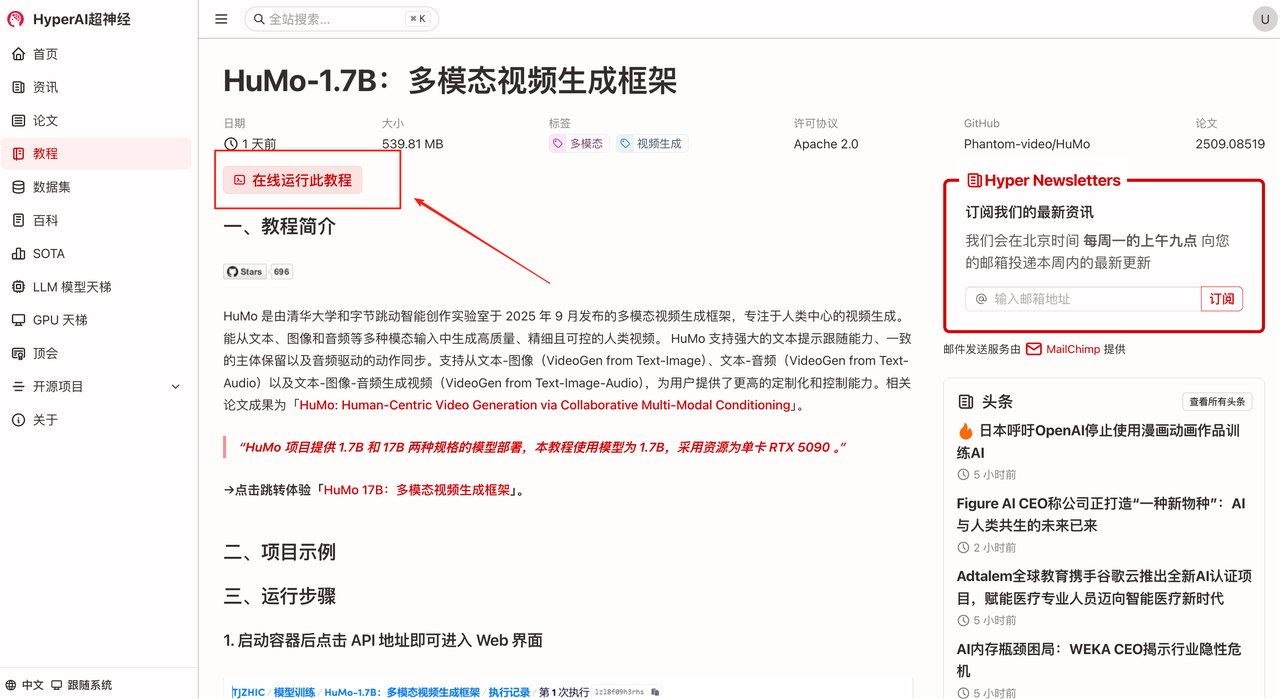Open the user avatar menu
The height and width of the screenshot is (699, 1280).
pos(1264,18)
